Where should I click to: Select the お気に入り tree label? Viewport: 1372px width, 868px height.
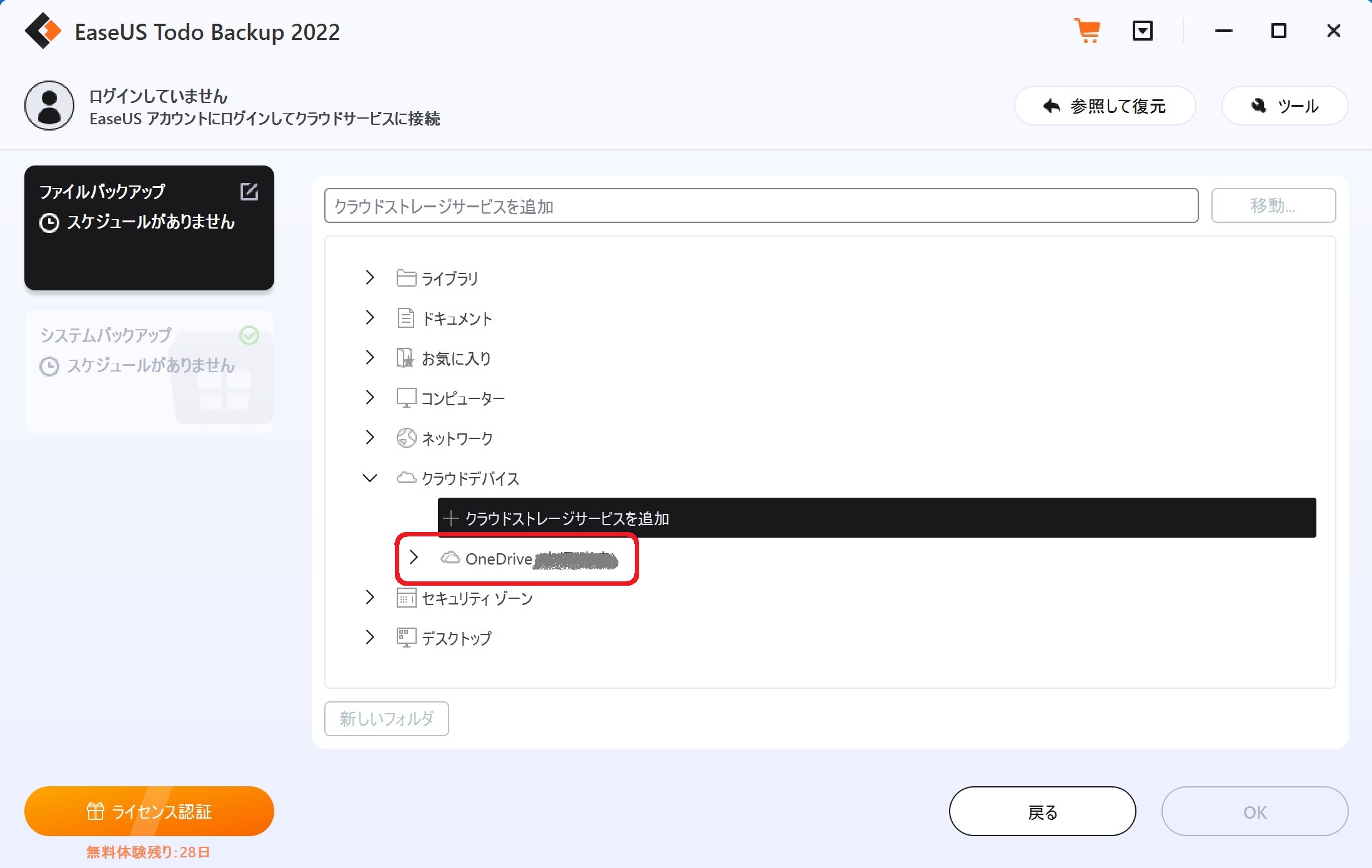coord(457,358)
